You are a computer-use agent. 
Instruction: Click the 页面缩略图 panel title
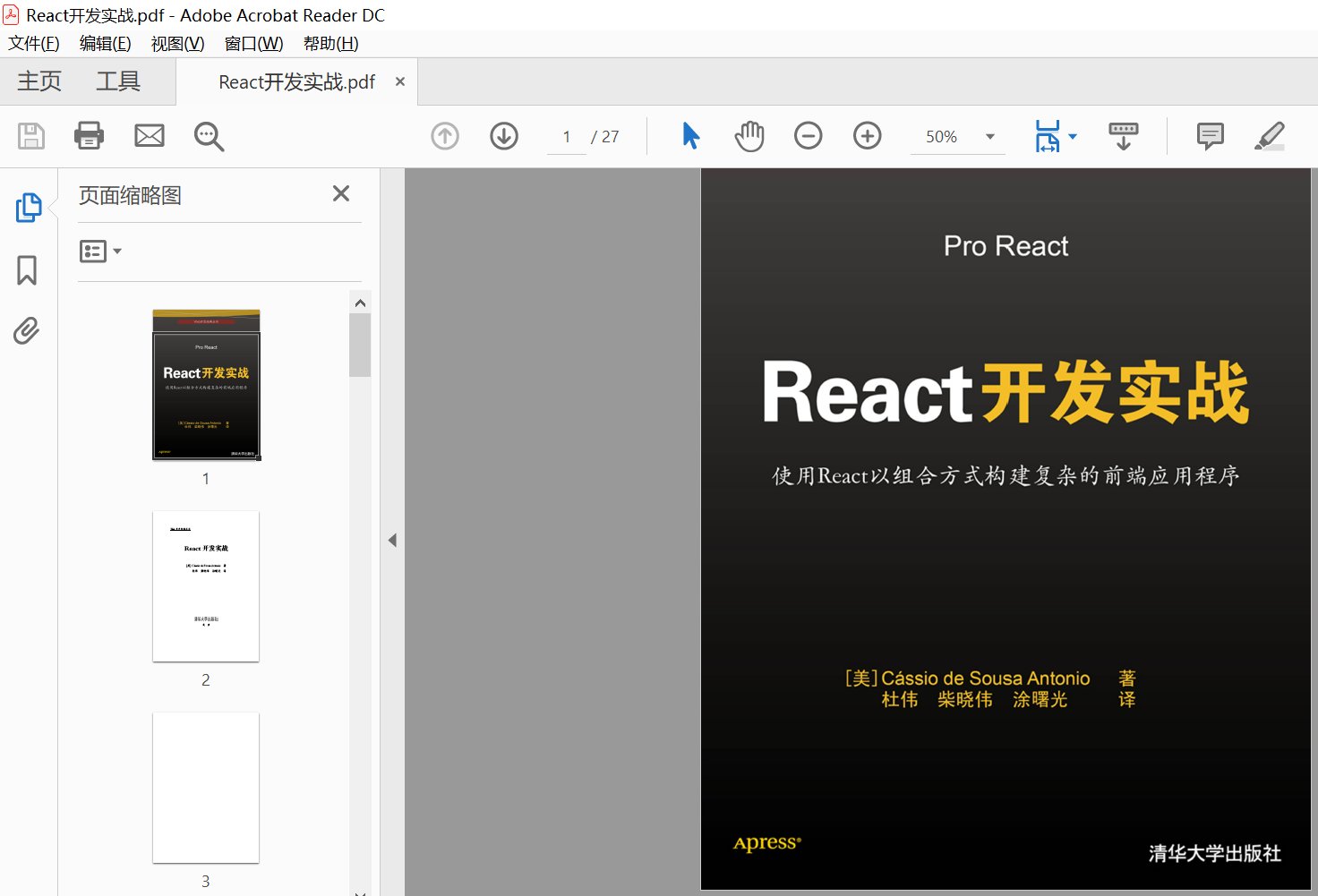[x=130, y=195]
